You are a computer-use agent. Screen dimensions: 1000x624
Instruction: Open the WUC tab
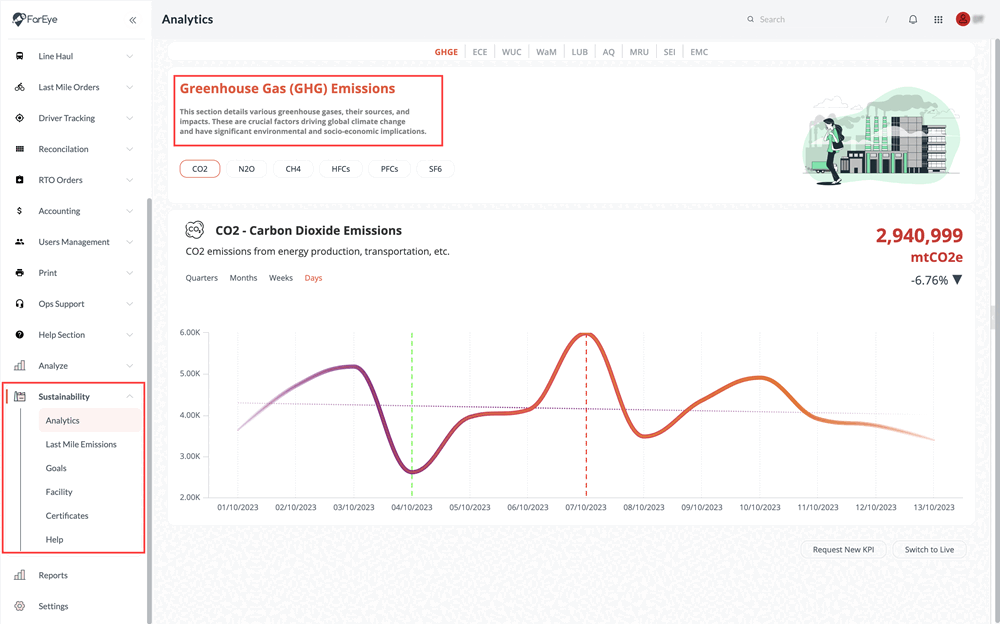coord(511,52)
